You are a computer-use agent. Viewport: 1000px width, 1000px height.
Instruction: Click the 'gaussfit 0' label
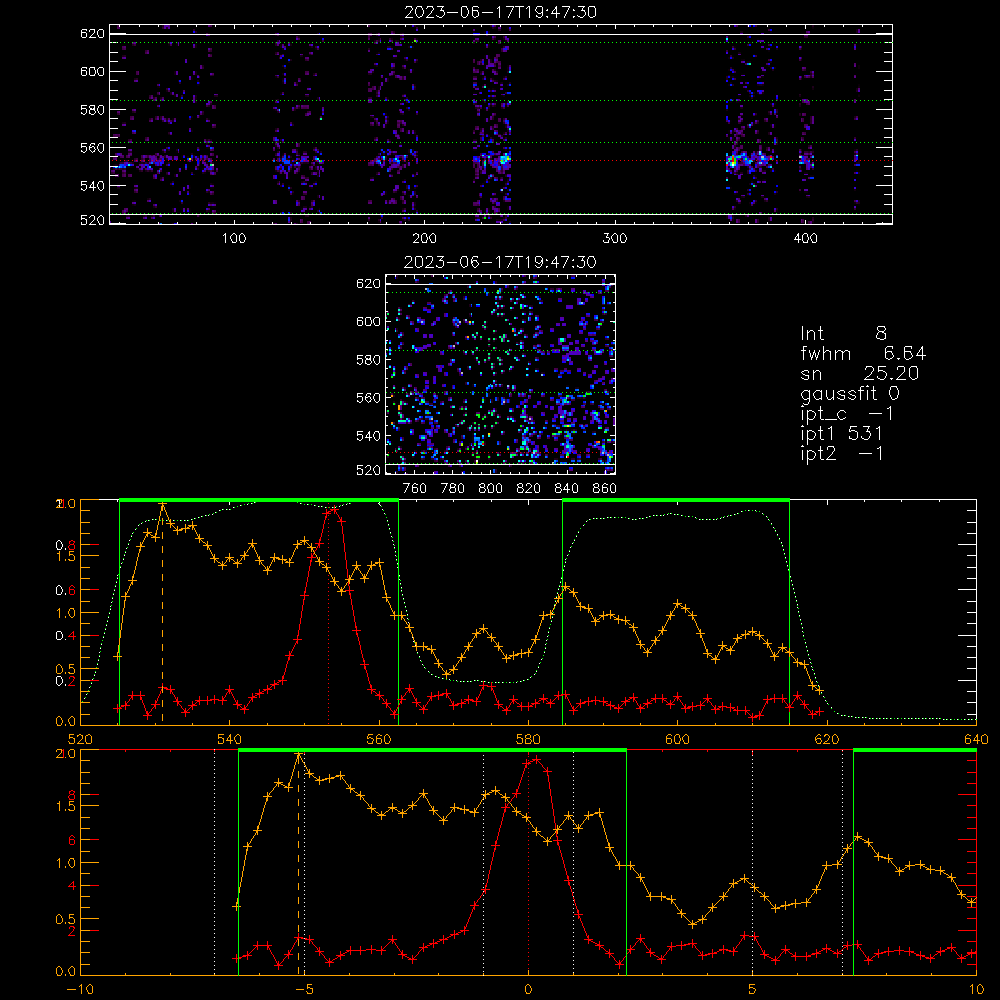(x=849, y=393)
